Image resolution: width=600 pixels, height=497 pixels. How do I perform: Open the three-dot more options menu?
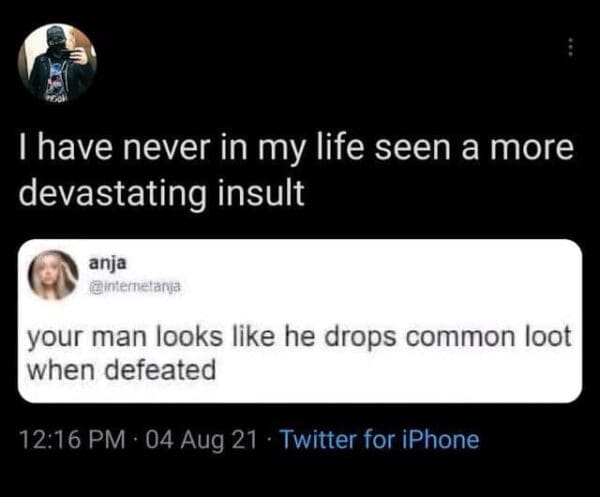coord(570,47)
